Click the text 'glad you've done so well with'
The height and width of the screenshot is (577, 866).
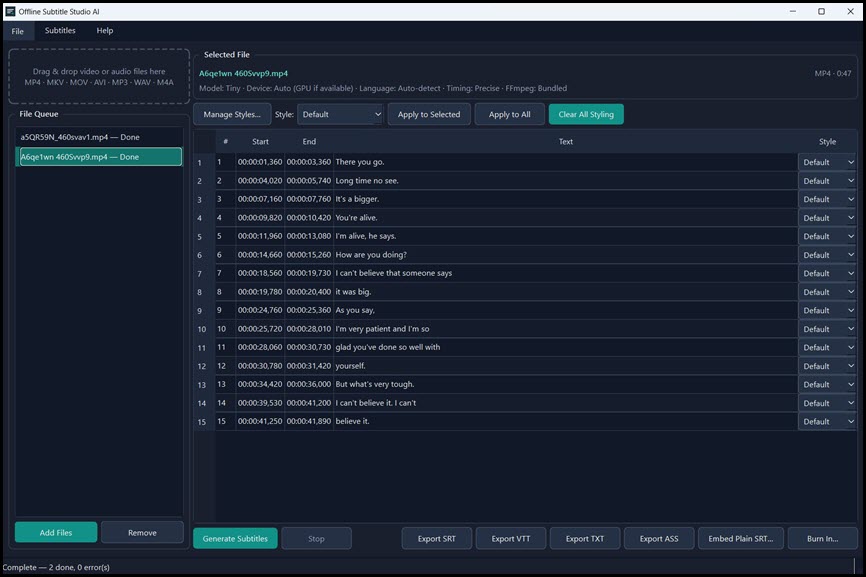[x=388, y=347]
